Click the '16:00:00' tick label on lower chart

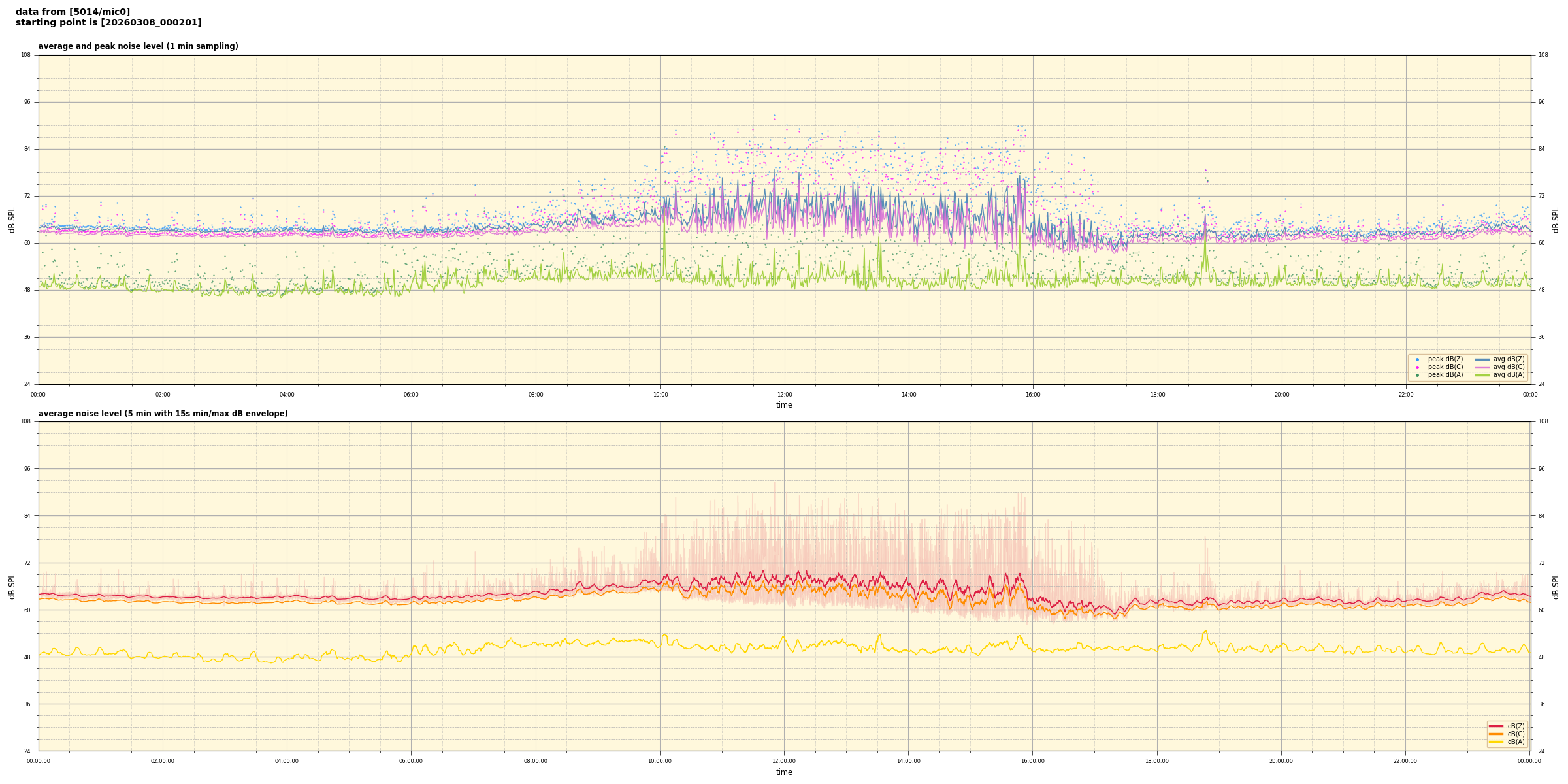(1032, 761)
